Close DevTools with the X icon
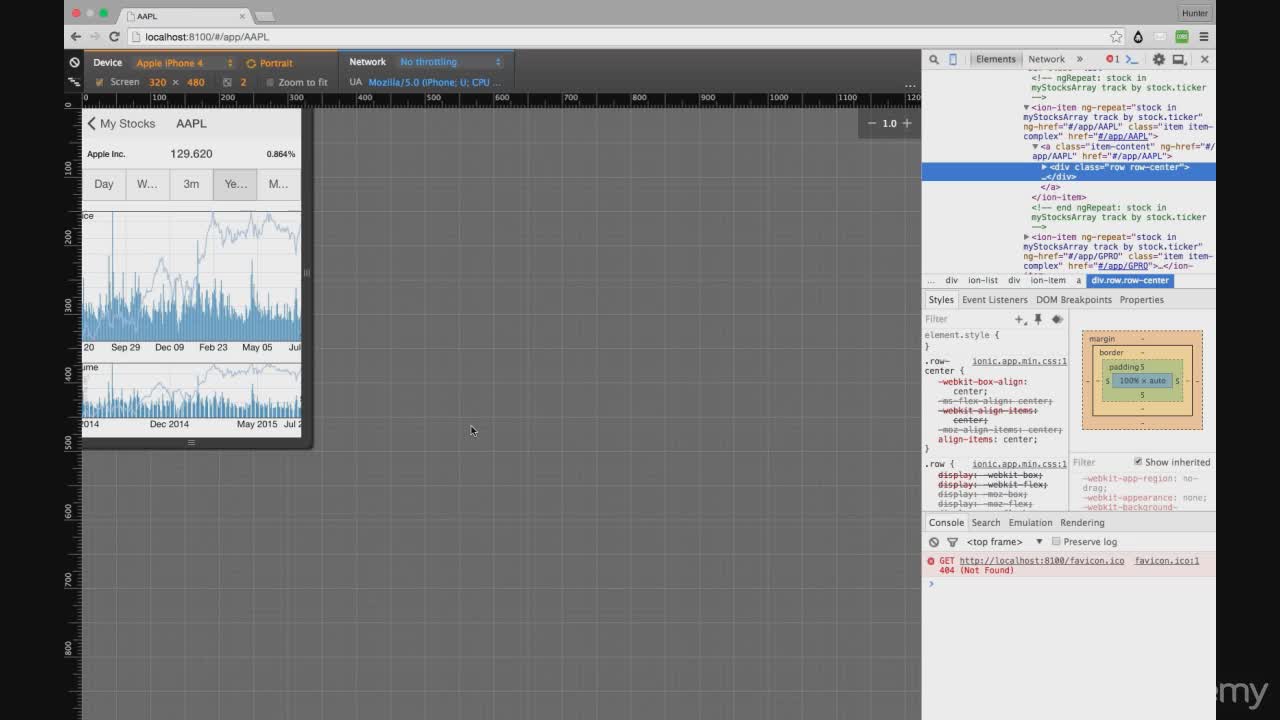This screenshot has width=1280, height=720. click(x=1204, y=59)
